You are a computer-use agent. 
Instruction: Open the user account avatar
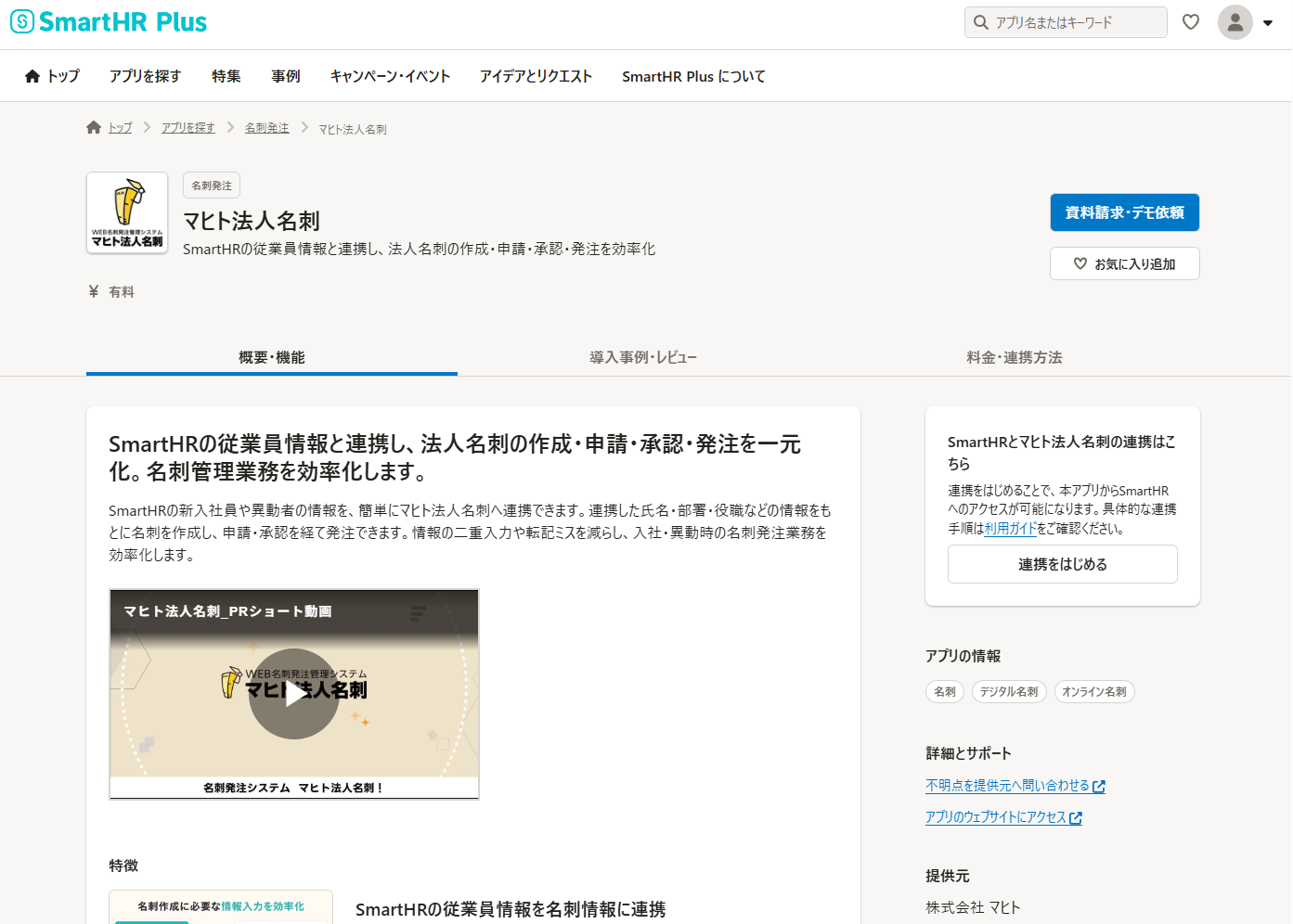click(x=1235, y=22)
